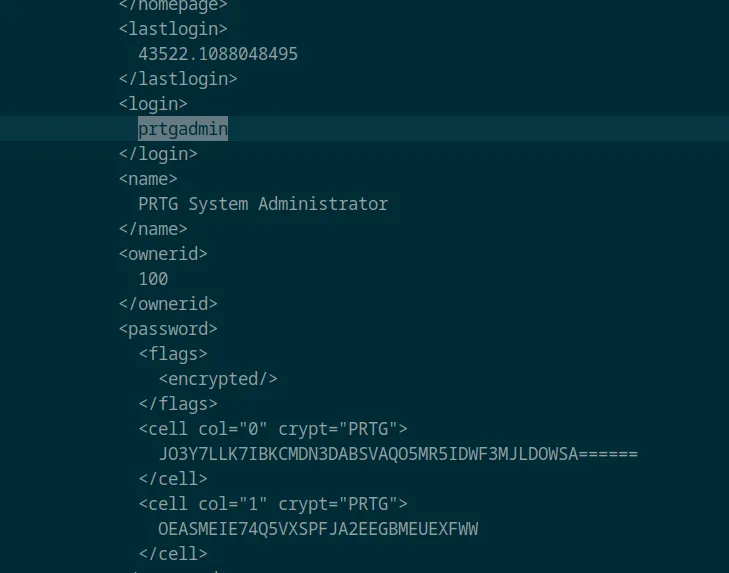Click the opening login tag

[153, 104]
